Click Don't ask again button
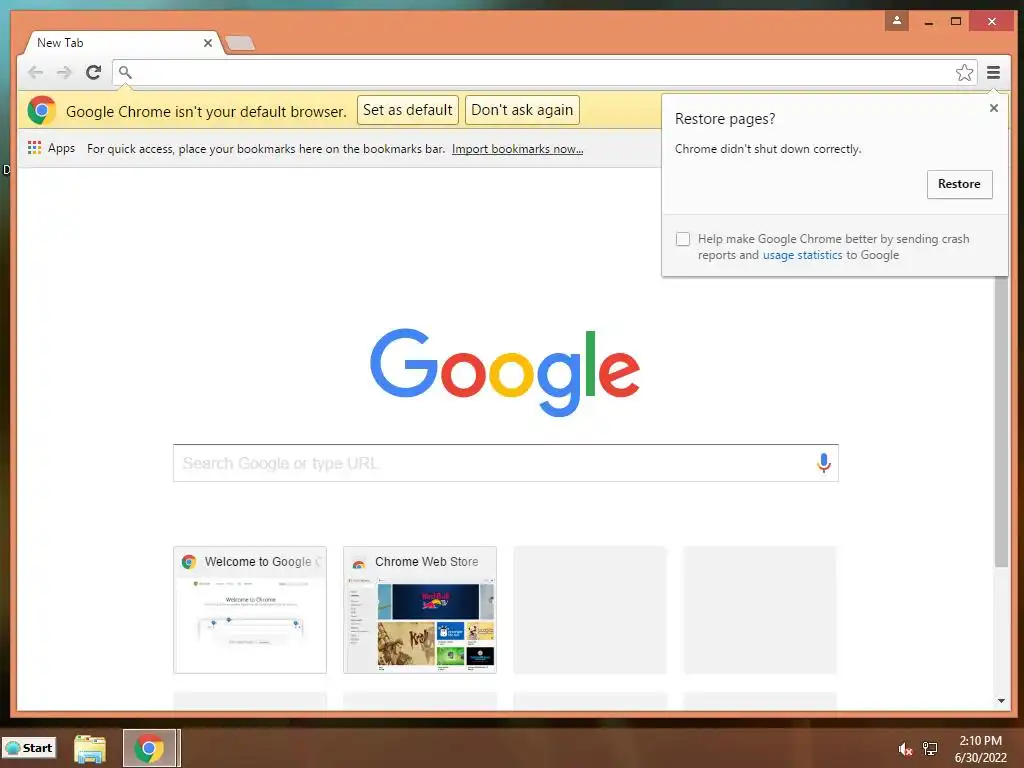The width and height of the screenshot is (1024, 768). click(522, 110)
